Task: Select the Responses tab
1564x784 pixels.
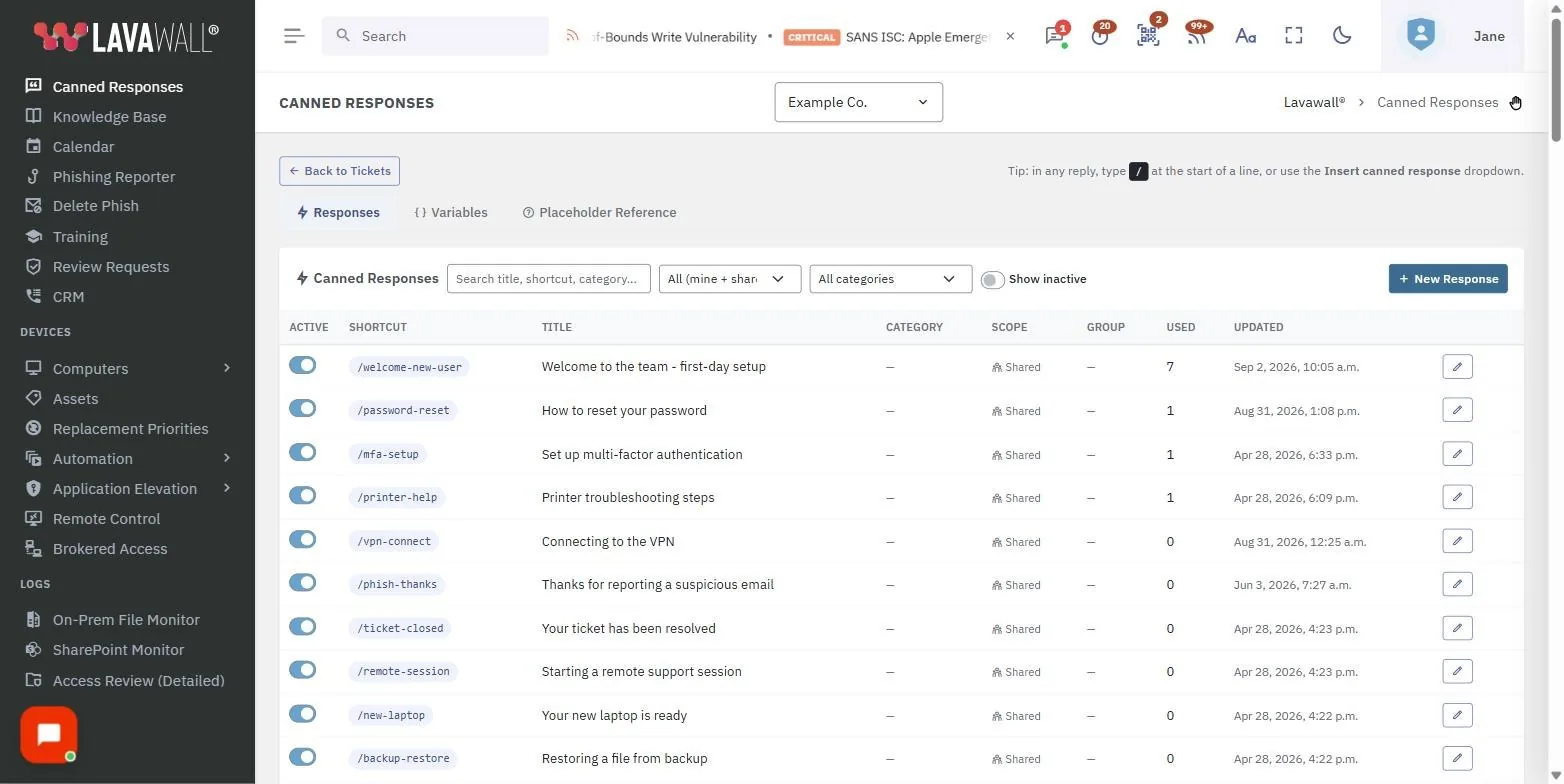Action: [x=338, y=212]
